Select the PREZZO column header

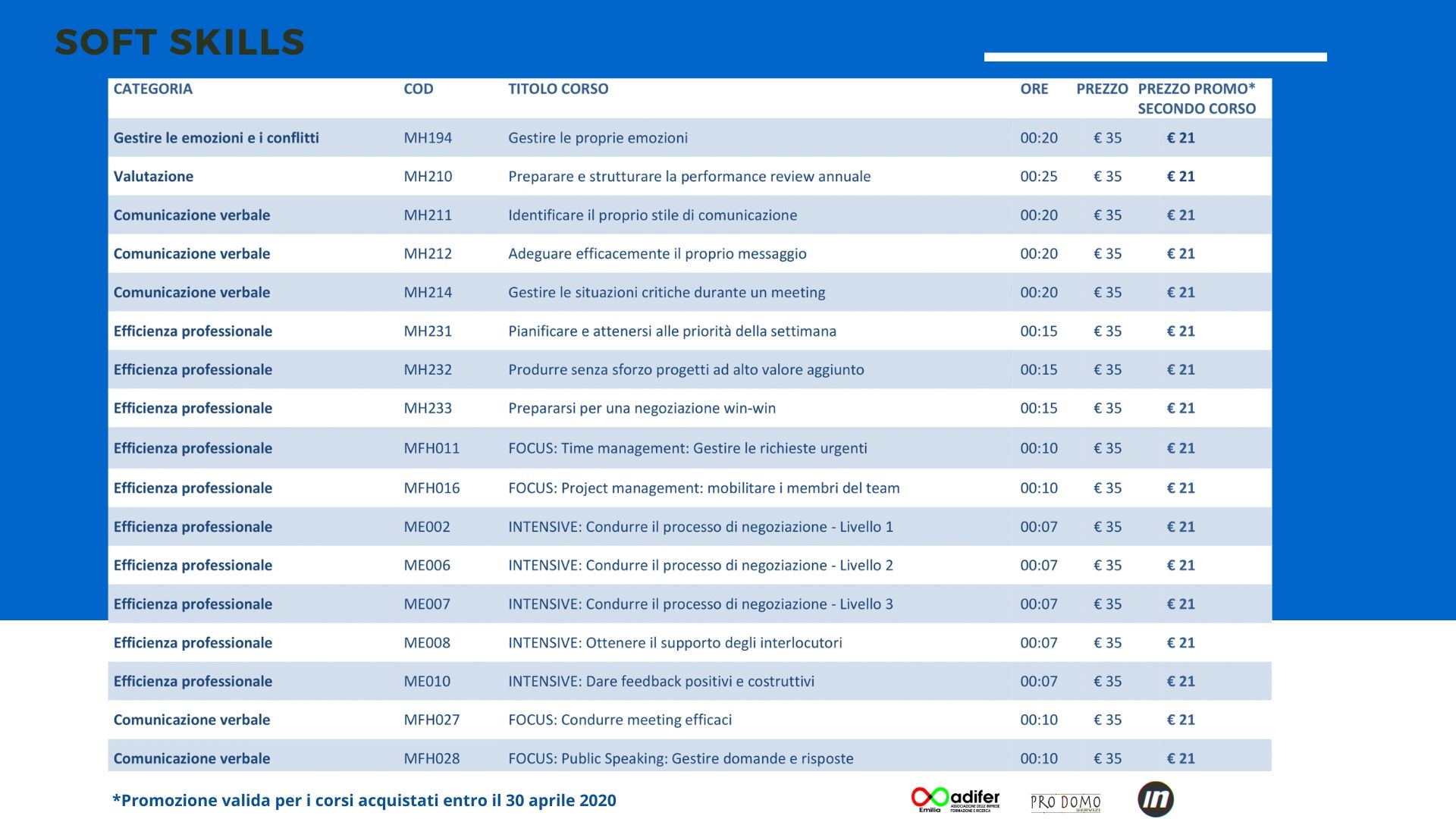[1102, 89]
